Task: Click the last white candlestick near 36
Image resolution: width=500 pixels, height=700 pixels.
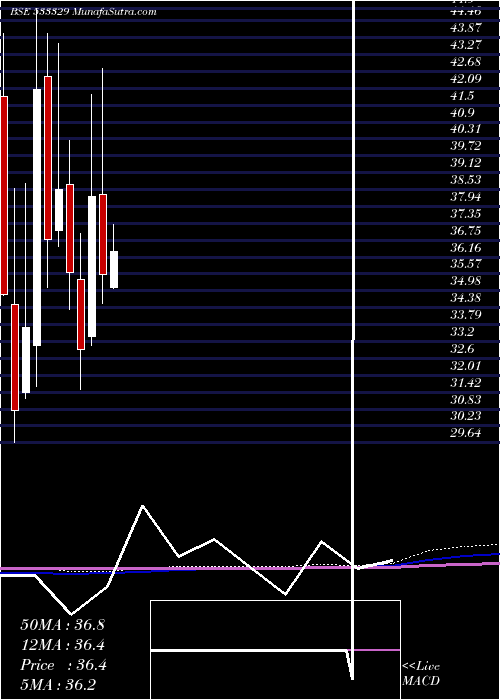Action: [x=114, y=270]
